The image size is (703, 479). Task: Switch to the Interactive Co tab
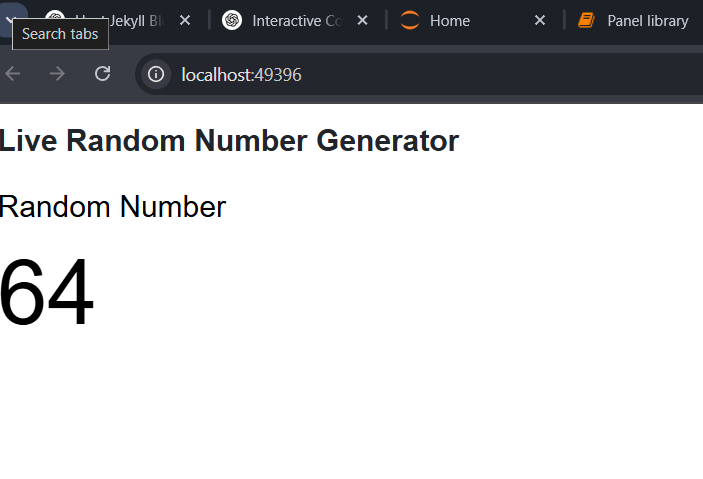pos(296,21)
